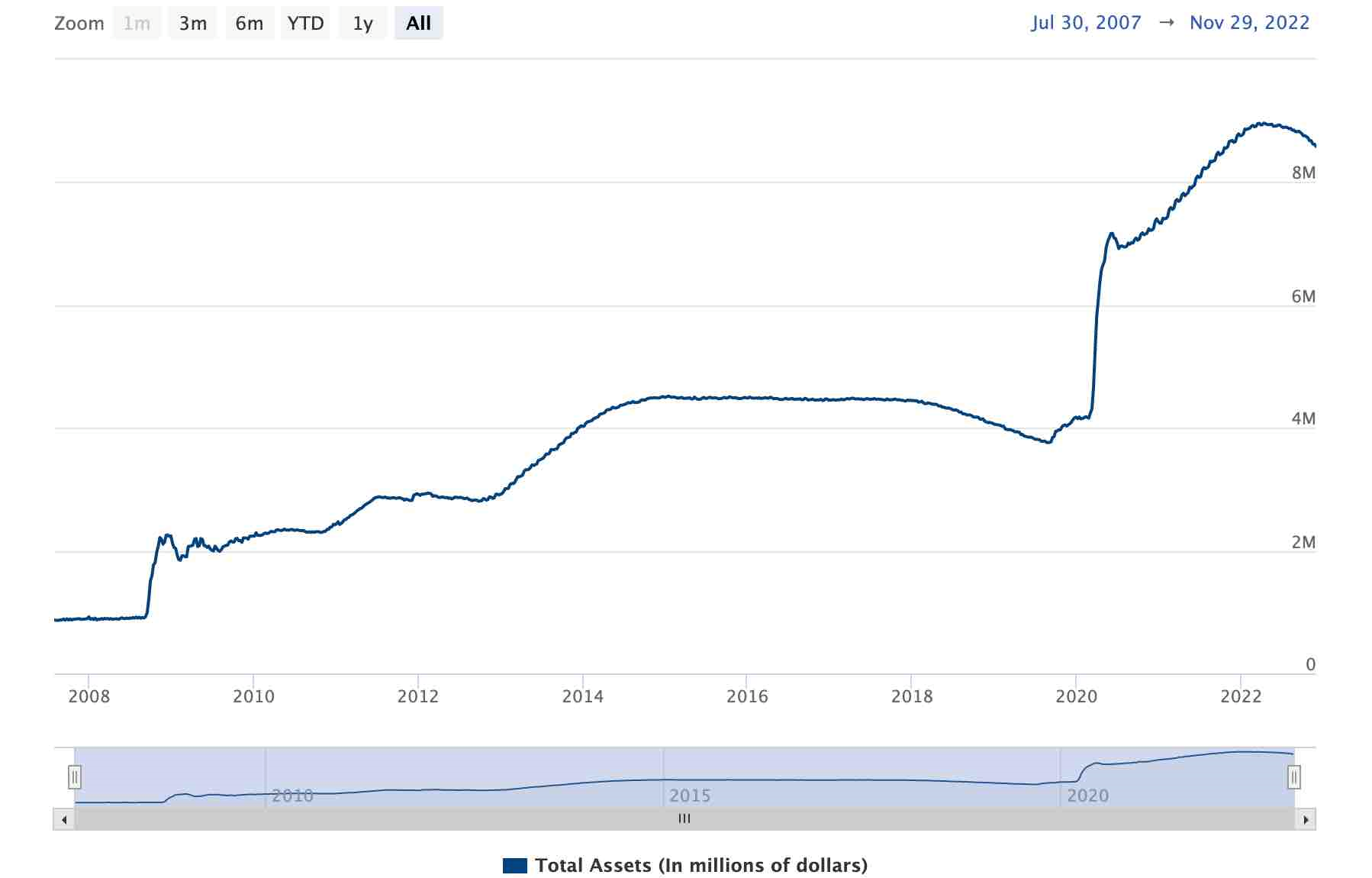Click the 2014 x-axis label
This screenshot has width=1372, height=878.
(582, 696)
